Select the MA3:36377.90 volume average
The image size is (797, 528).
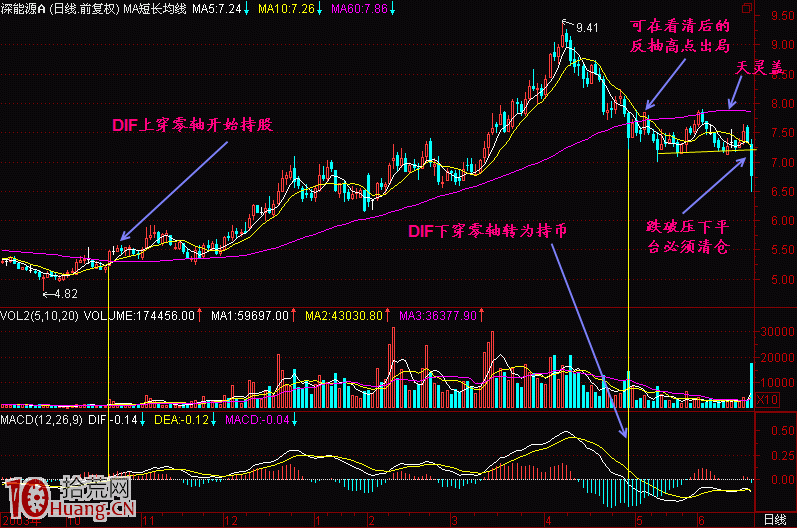tap(438, 316)
